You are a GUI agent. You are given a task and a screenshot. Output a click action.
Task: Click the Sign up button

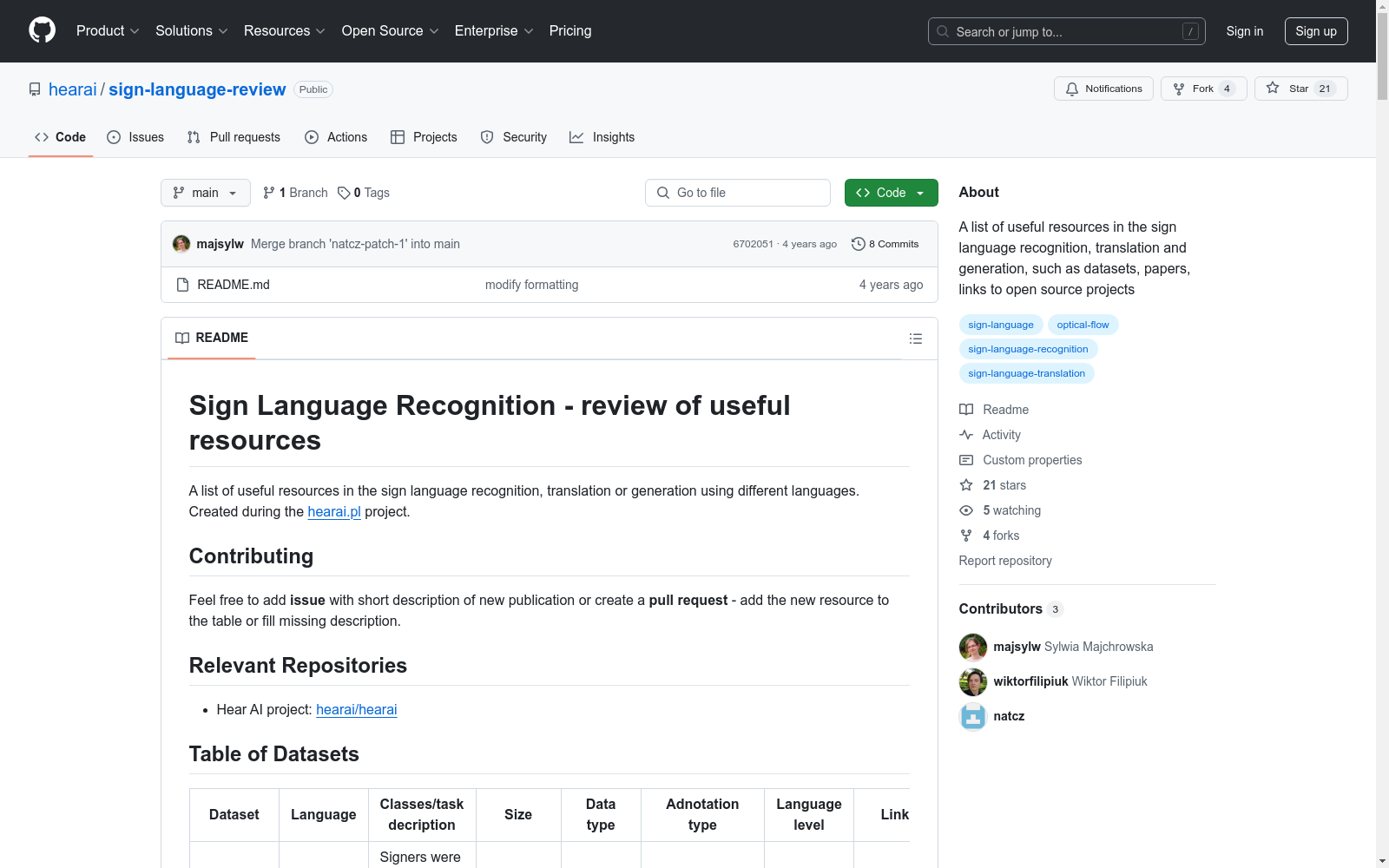[1316, 31]
